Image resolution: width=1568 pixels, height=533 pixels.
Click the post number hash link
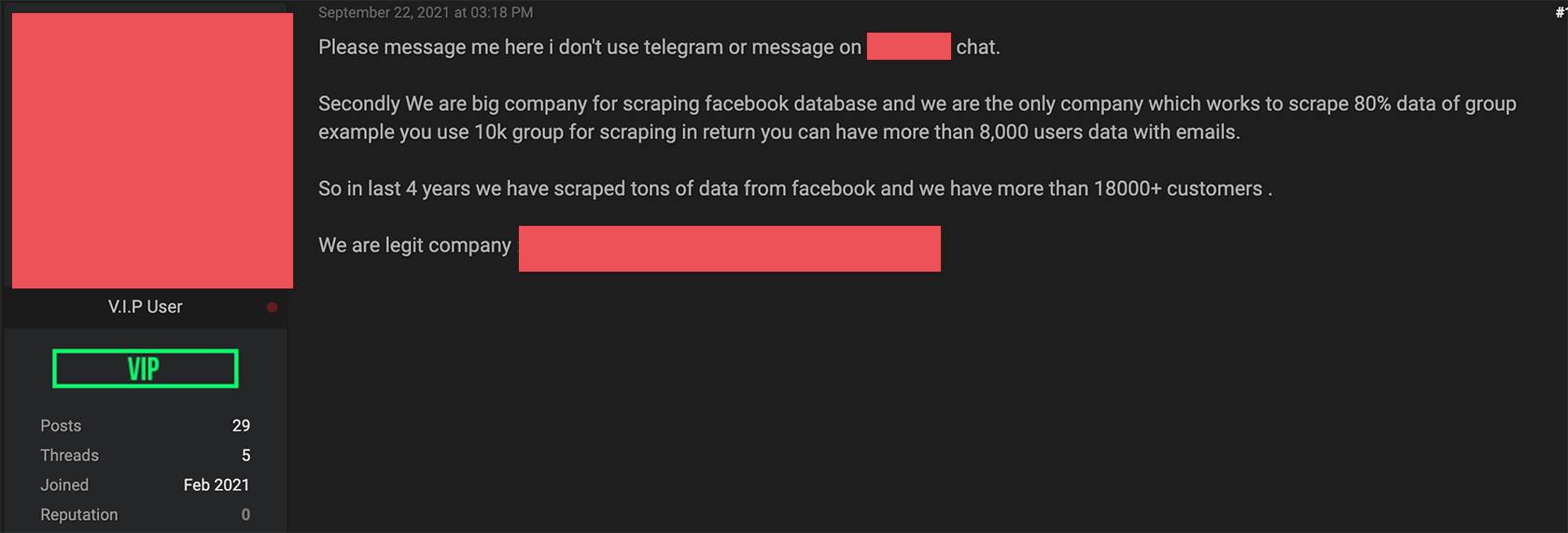click(x=1561, y=12)
